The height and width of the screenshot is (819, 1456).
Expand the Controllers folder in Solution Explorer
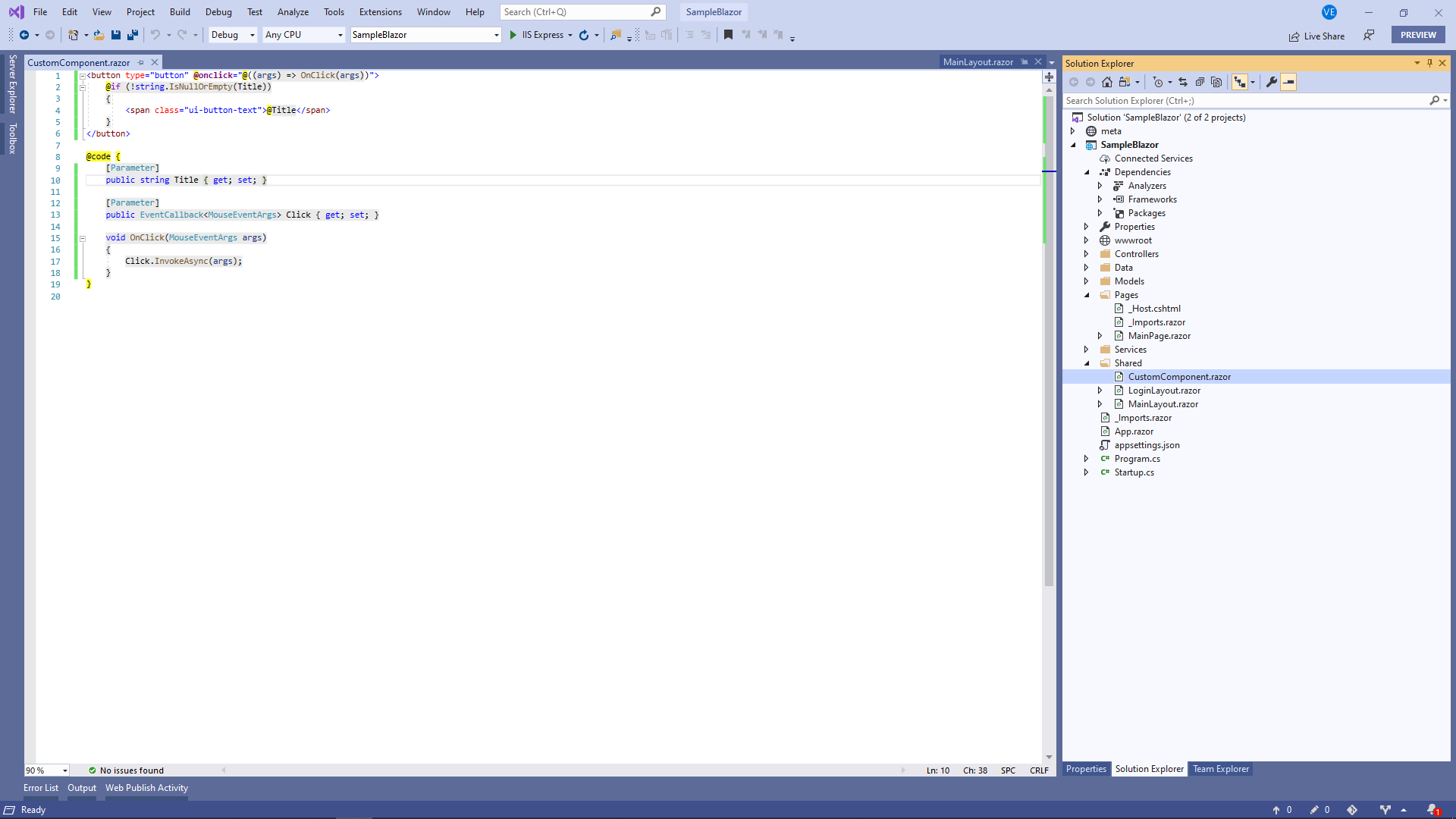(x=1086, y=254)
